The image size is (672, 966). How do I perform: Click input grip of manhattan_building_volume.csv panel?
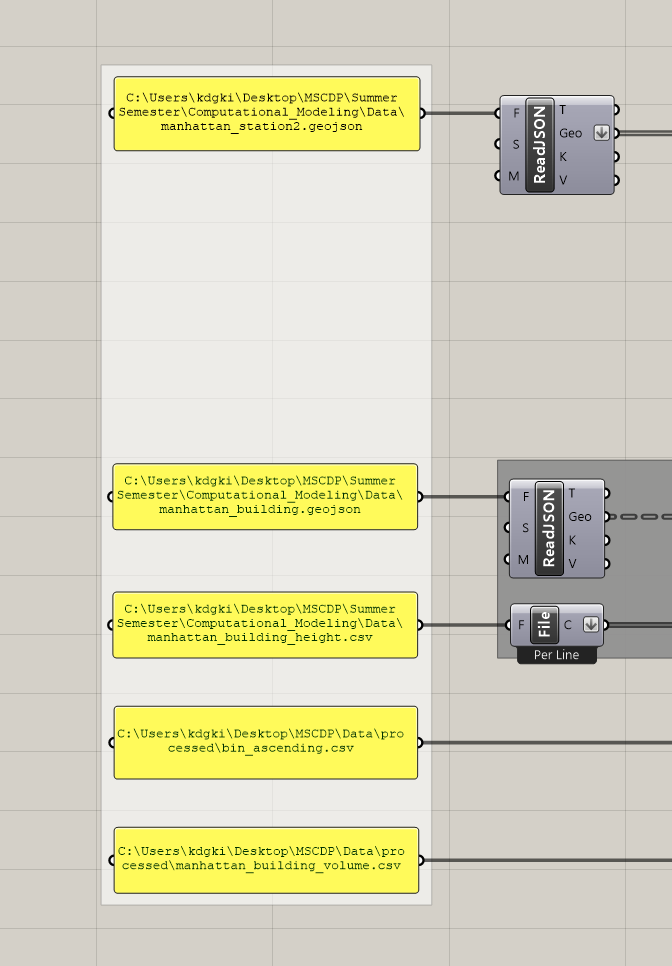tap(111, 860)
